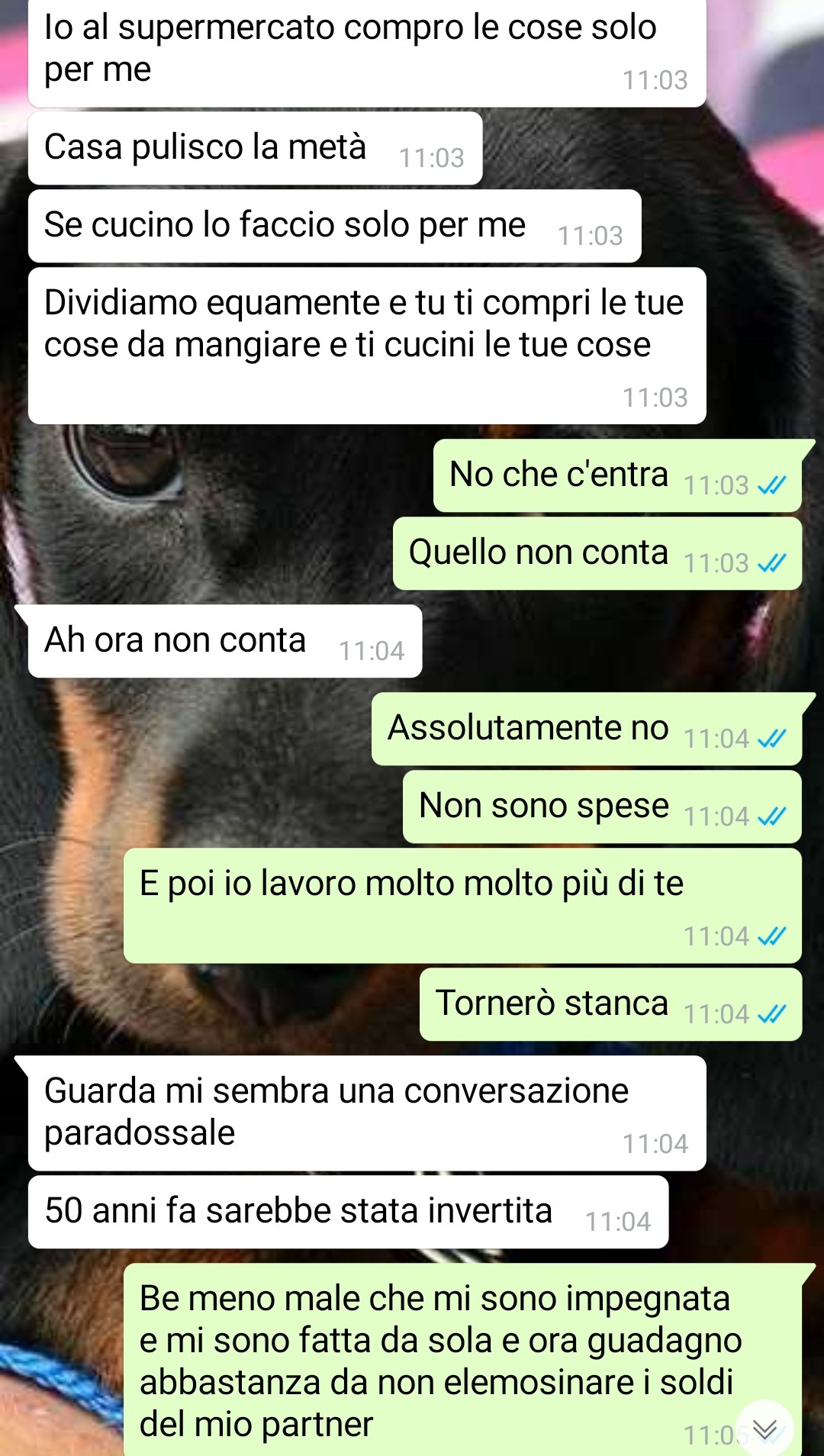Screen dimensions: 824x1456
Task: Select green bubble "Quello non conta"
Action: click(597, 553)
